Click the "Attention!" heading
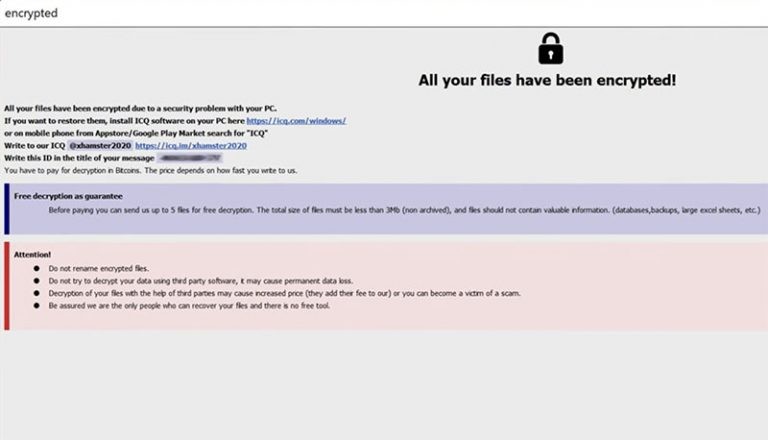This screenshot has height=440, width=768. point(32,255)
